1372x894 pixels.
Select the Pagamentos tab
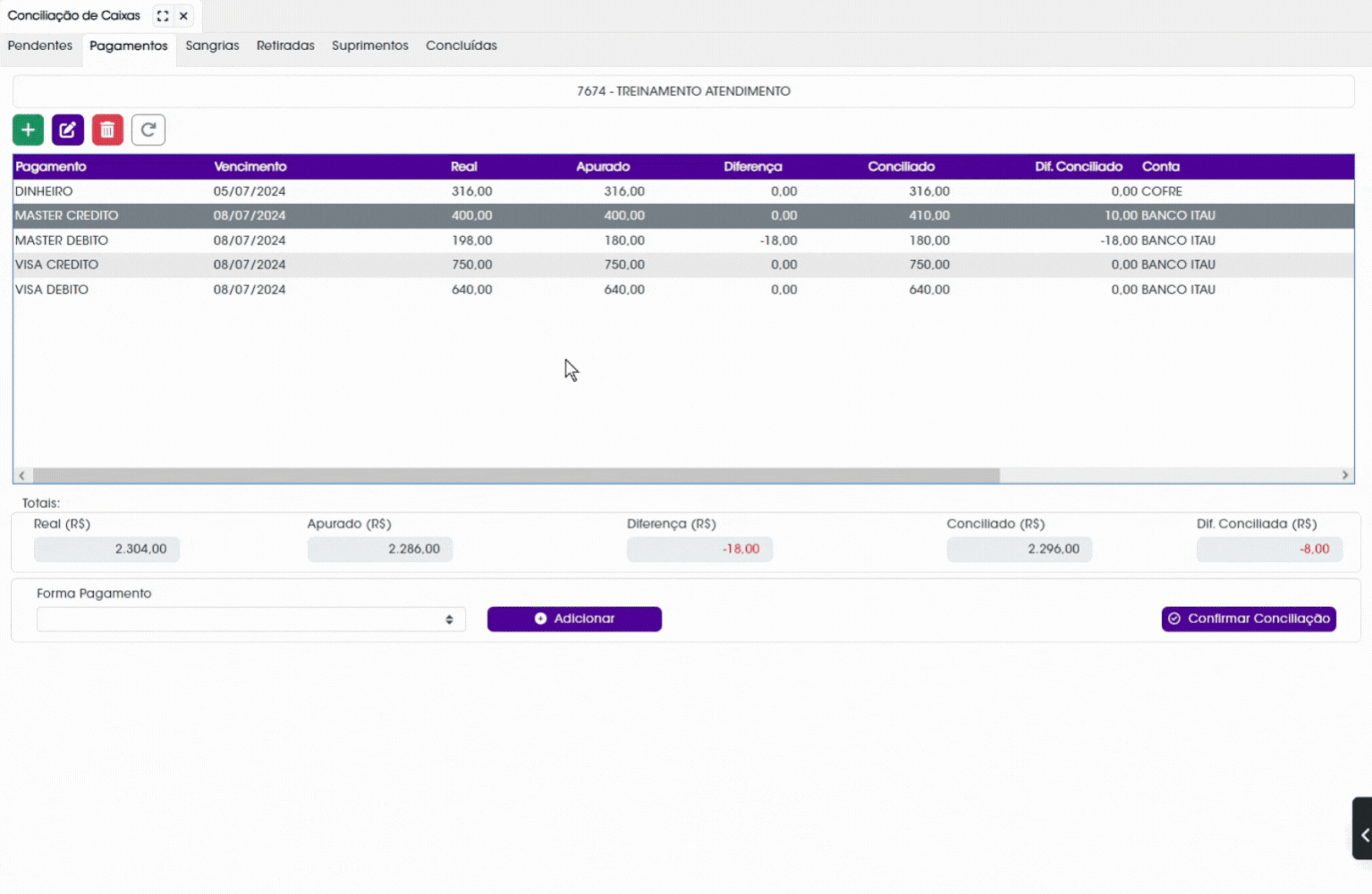click(129, 46)
